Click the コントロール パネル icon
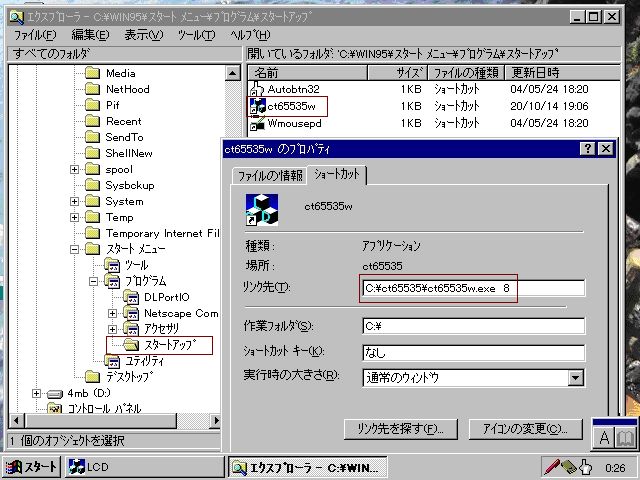The height and width of the screenshot is (480, 640). pos(55,408)
